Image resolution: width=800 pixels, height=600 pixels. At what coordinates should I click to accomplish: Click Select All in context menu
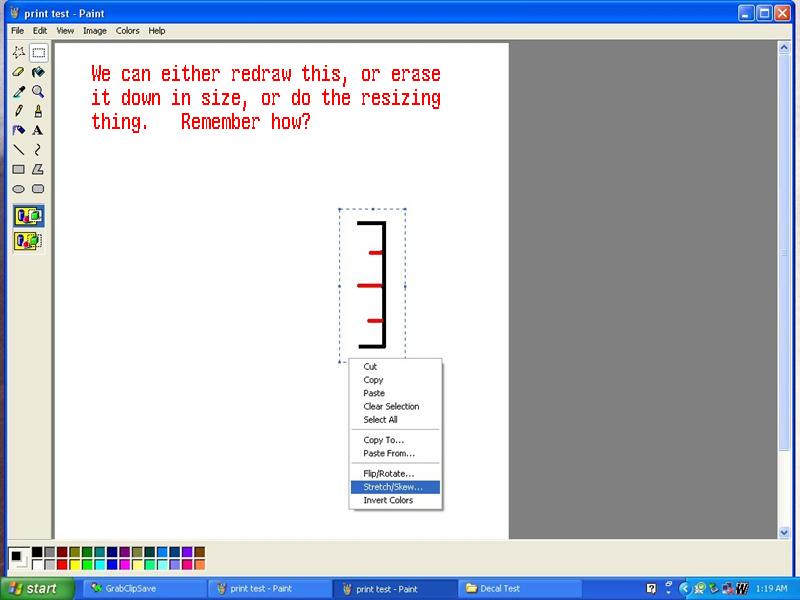tap(395, 419)
